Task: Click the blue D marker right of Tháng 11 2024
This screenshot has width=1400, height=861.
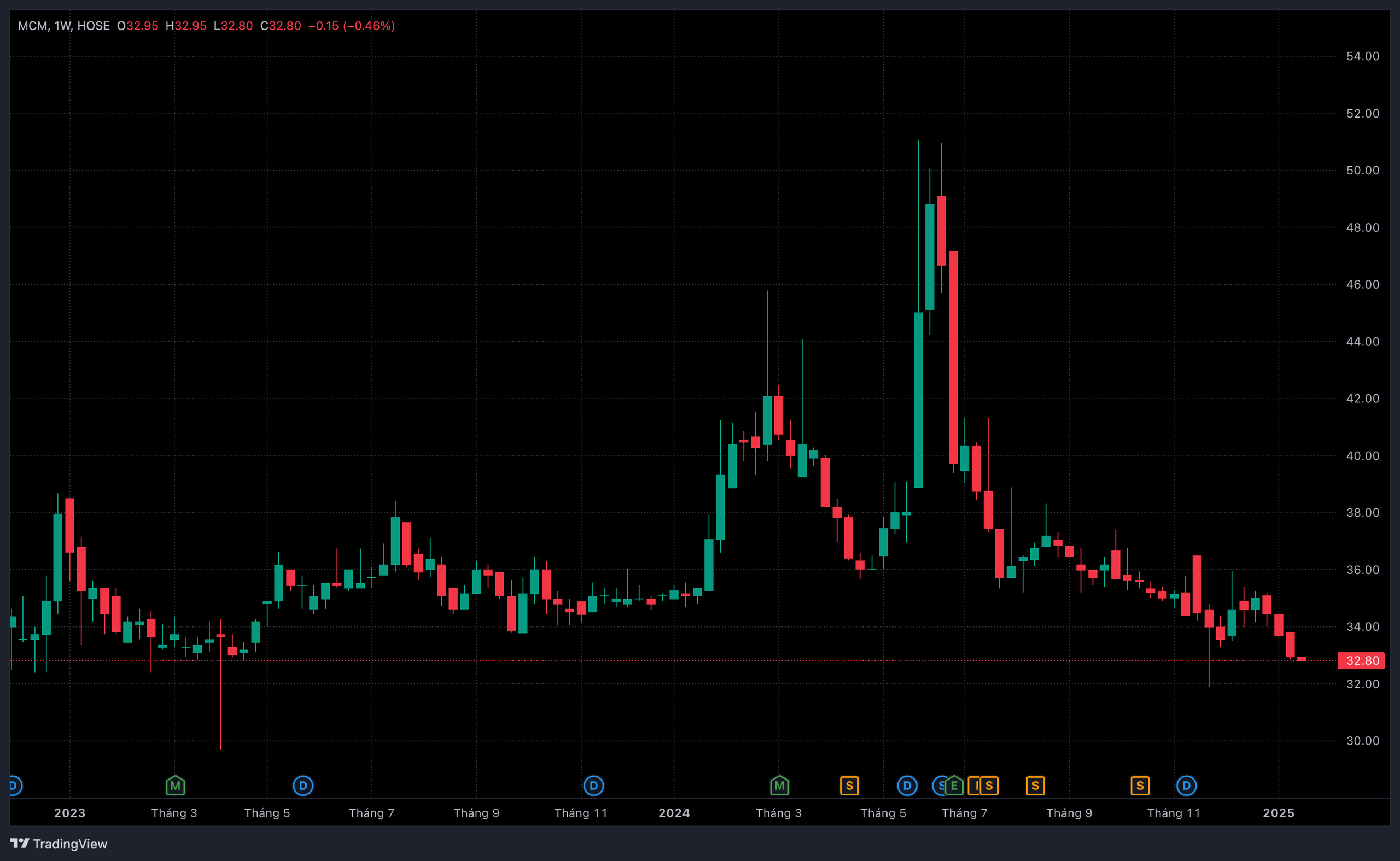Action: click(1186, 786)
